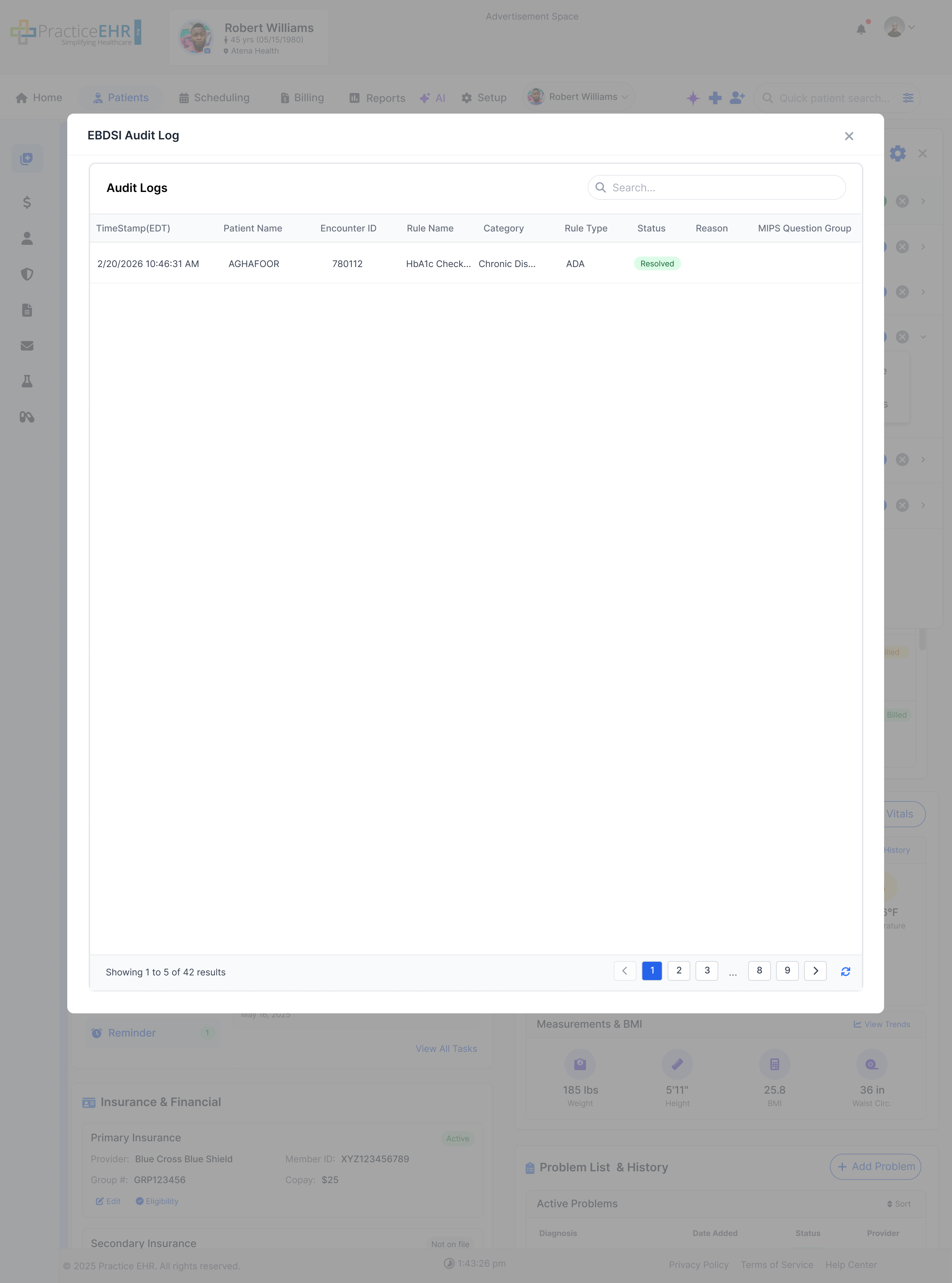952x1283 pixels.
Task: Click the PracticeEHR logo
Action: coord(75,33)
